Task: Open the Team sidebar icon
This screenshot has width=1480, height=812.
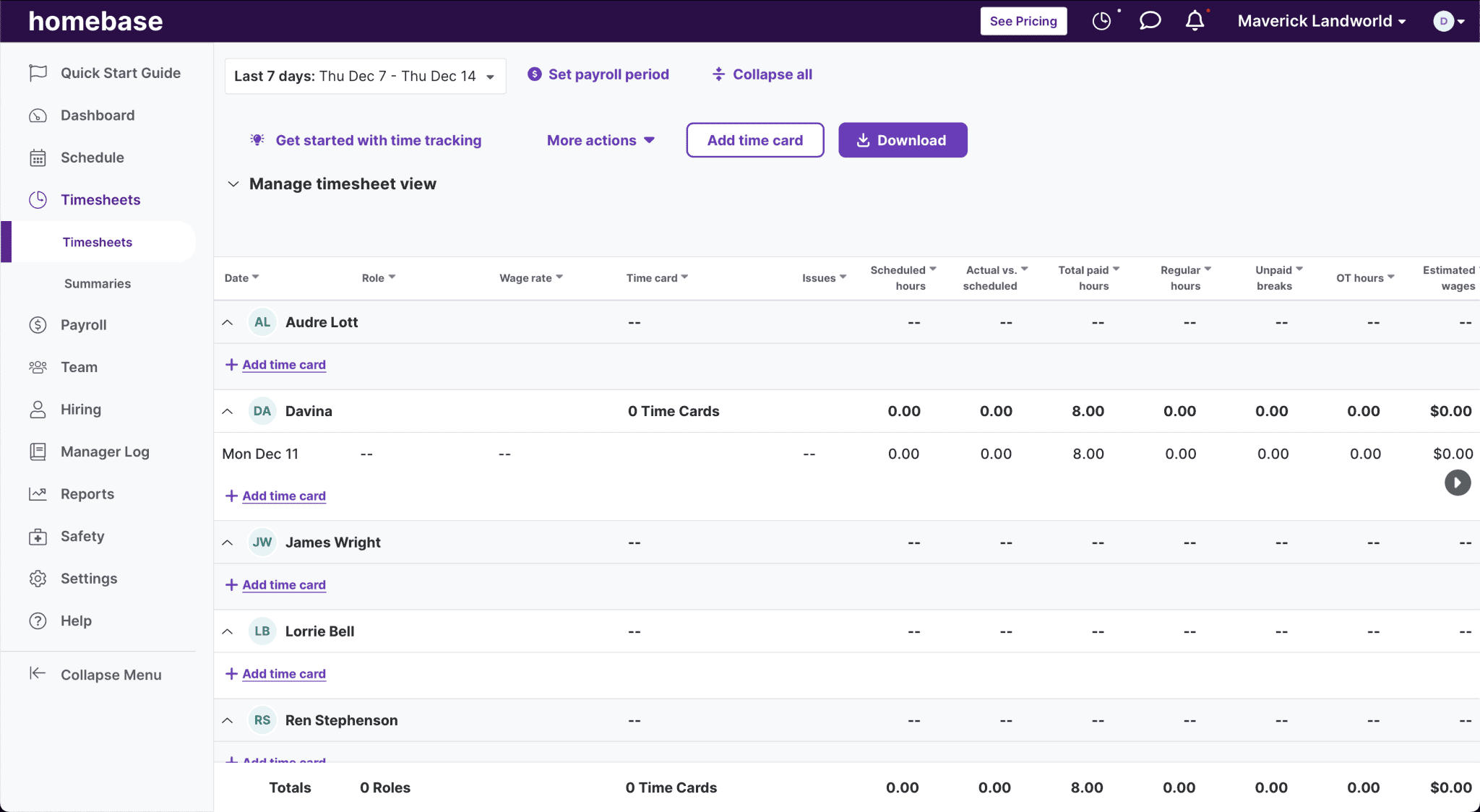Action: tap(38, 367)
